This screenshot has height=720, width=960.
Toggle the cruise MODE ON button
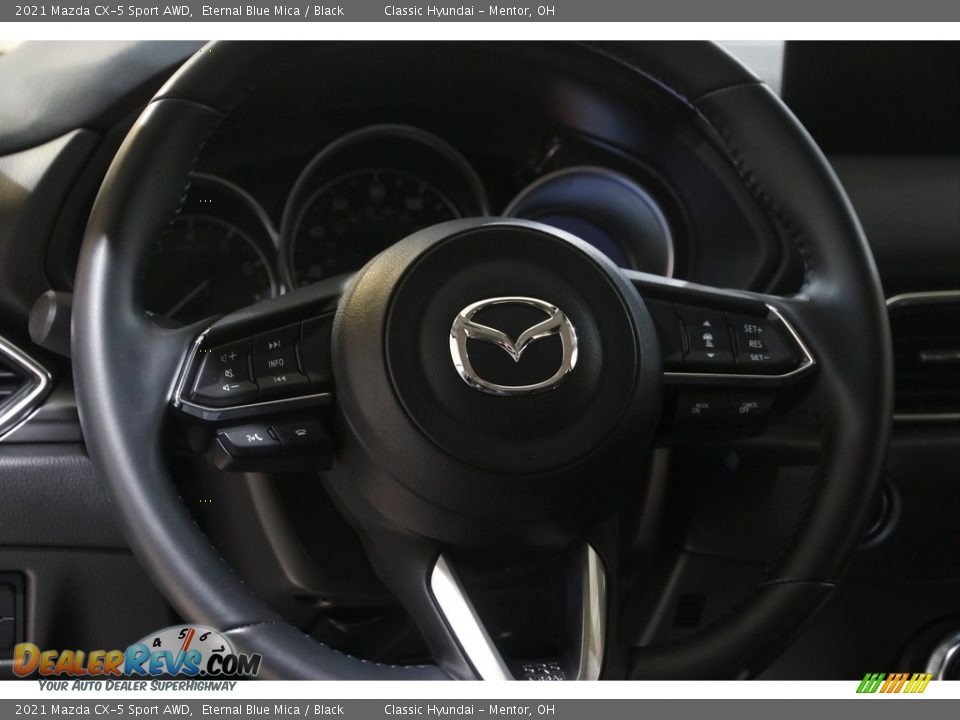pyautogui.click(x=699, y=408)
